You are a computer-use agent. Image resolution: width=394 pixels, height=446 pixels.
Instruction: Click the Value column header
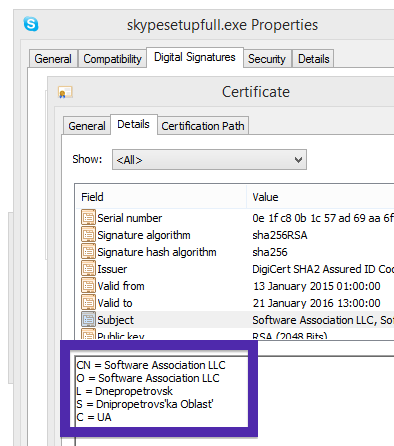[321, 197]
